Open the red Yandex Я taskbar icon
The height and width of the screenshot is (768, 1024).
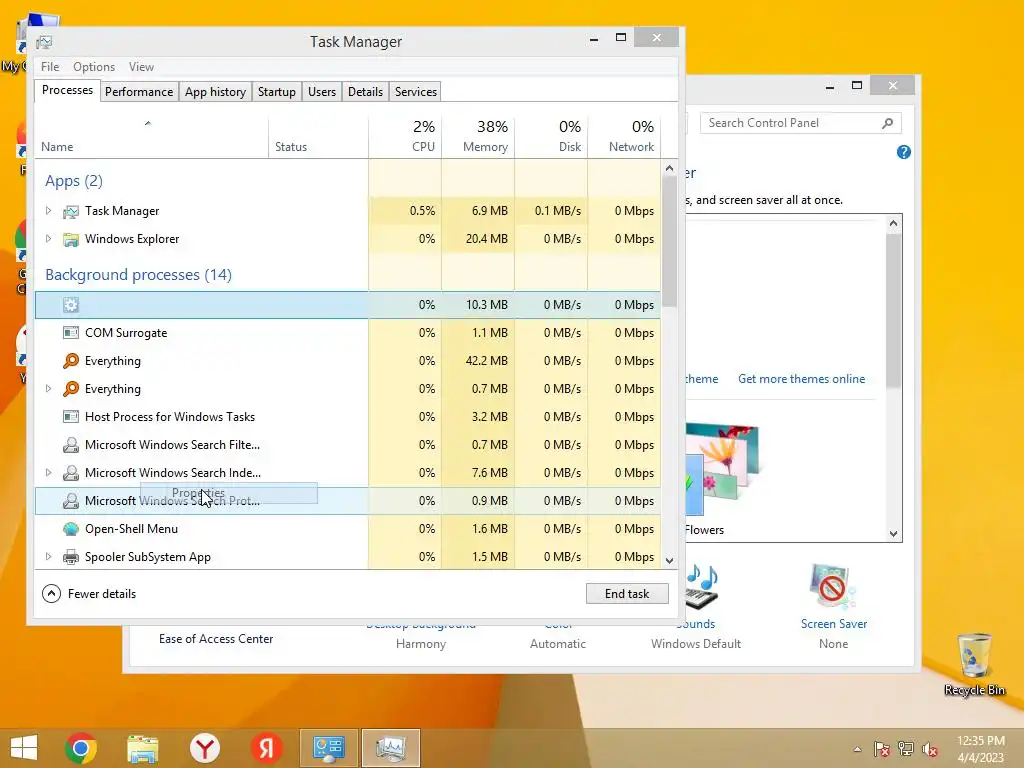[x=266, y=748]
